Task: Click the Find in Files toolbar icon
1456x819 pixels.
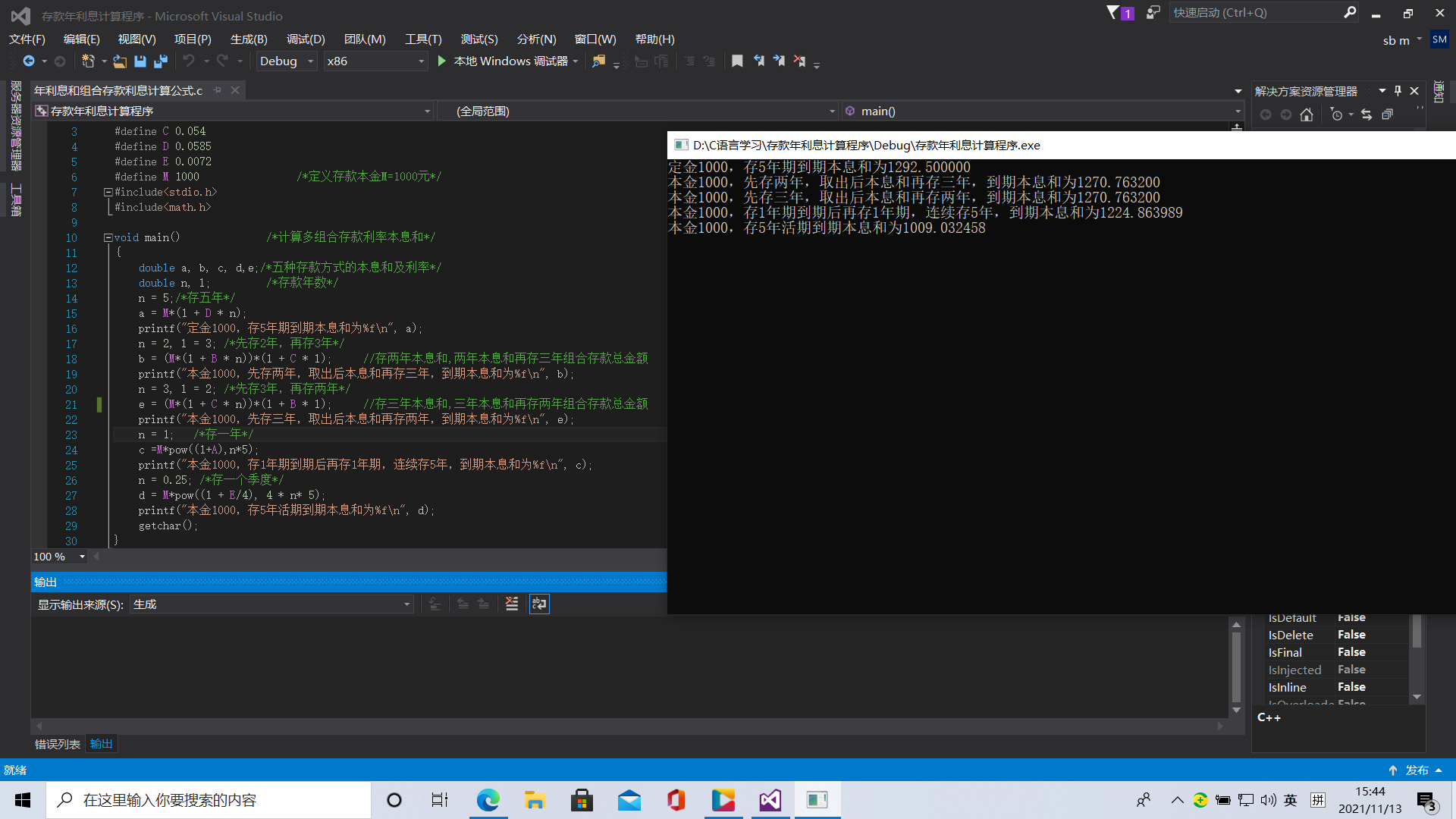Action: click(x=599, y=61)
